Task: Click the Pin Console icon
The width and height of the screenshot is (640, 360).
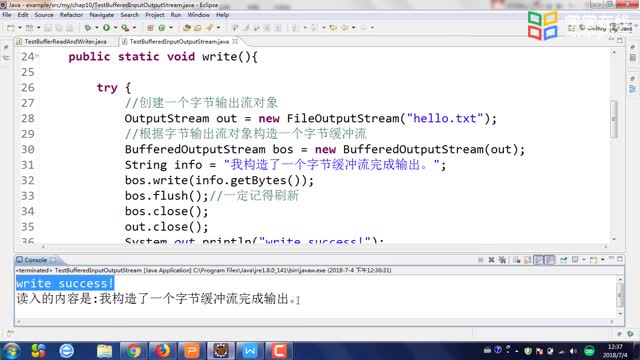Action: [x=564, y=260]
